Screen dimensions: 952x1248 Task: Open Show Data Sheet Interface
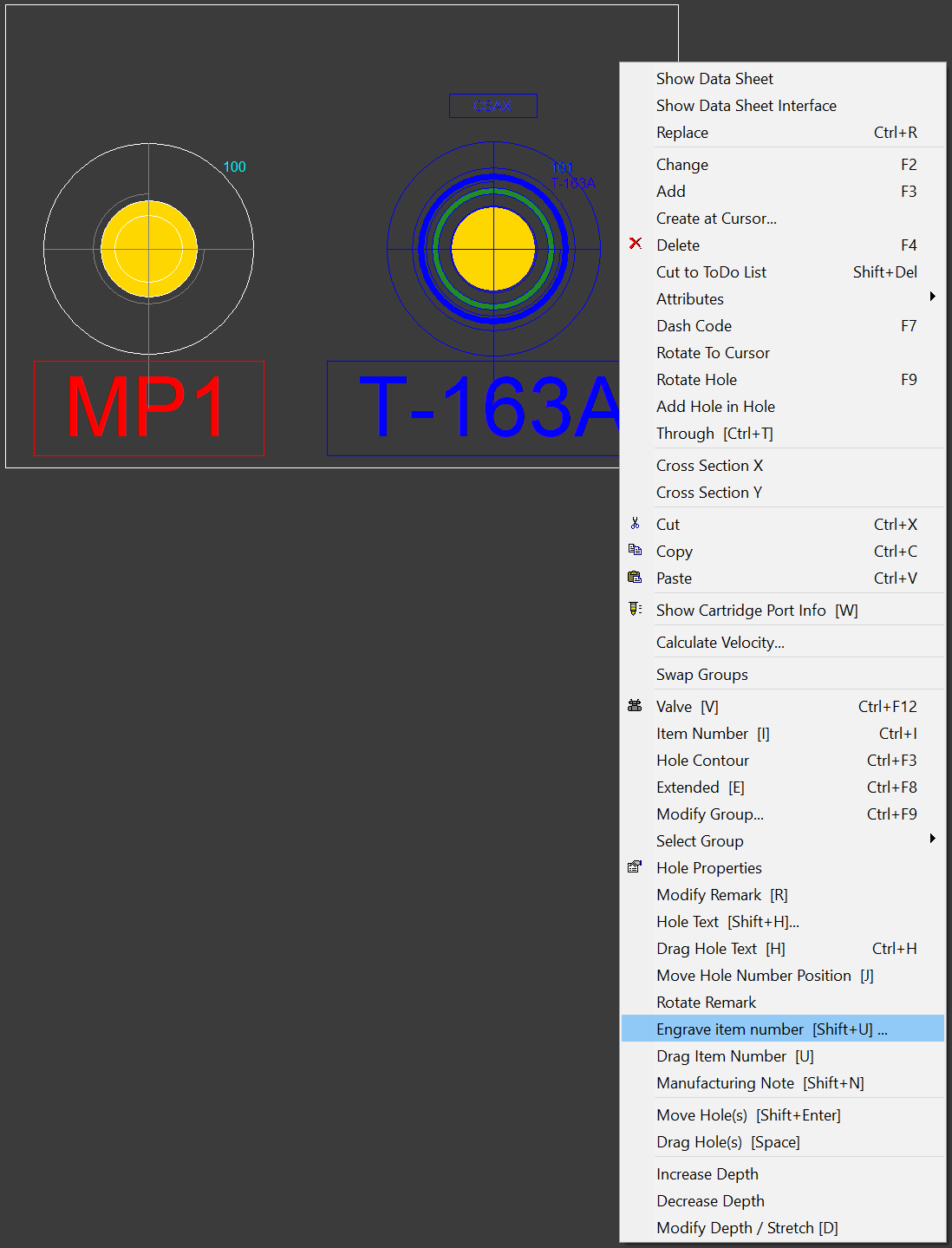pyautogui.click(x=783, y=106)
